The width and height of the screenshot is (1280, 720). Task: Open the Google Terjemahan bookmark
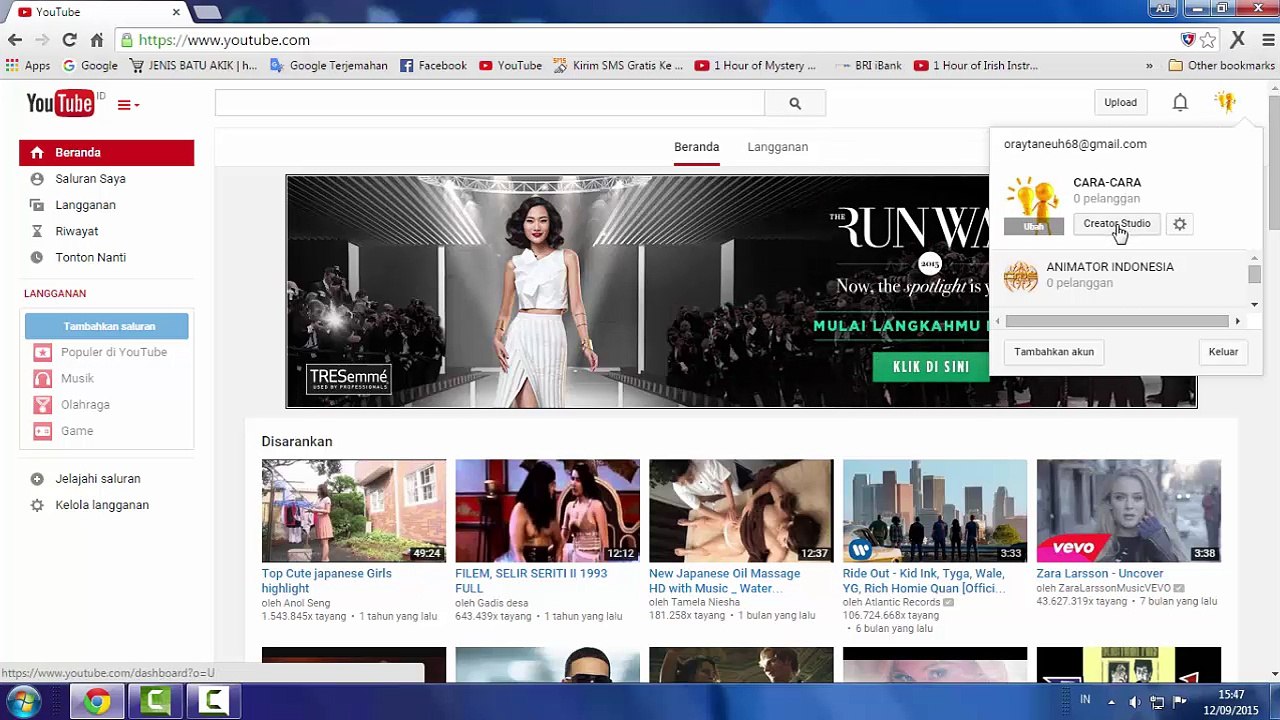point(328,66)
